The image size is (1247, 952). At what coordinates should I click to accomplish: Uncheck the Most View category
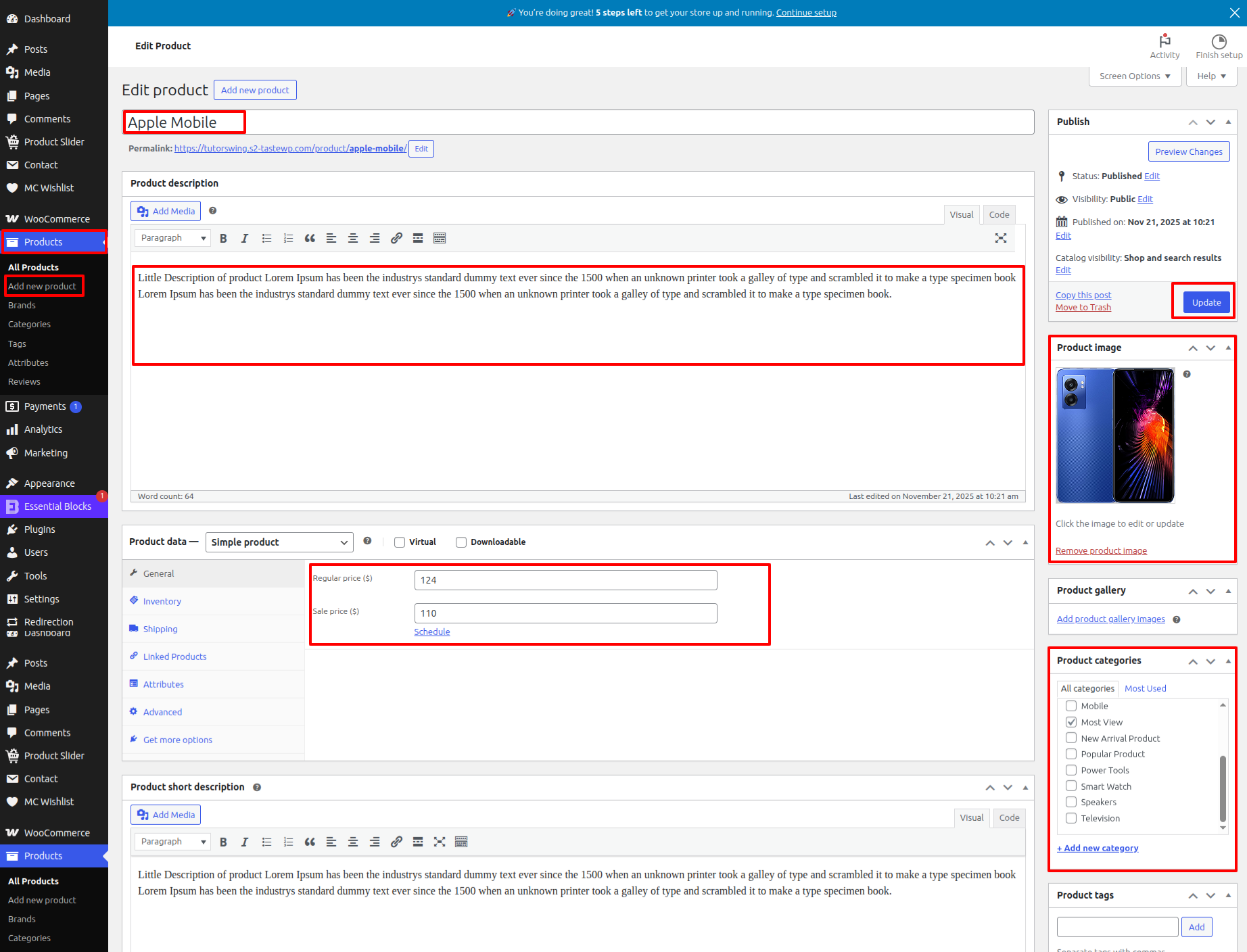(1071, 722)
